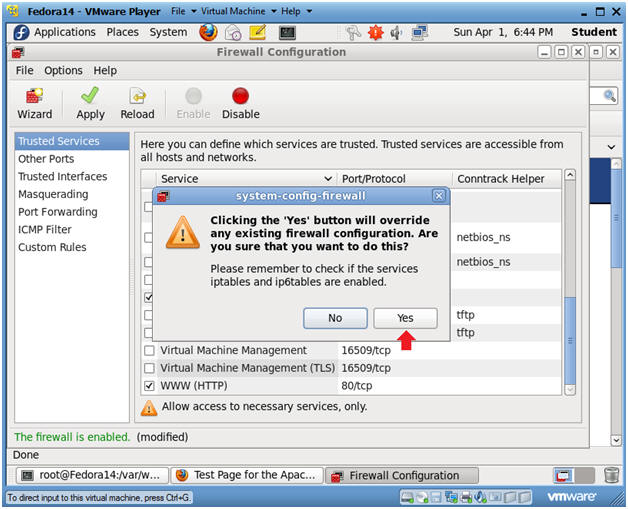The width and height of the screenshot is (628, 509).
Task: Apply firewall changes with green checkmark
Action: point(91,103)
